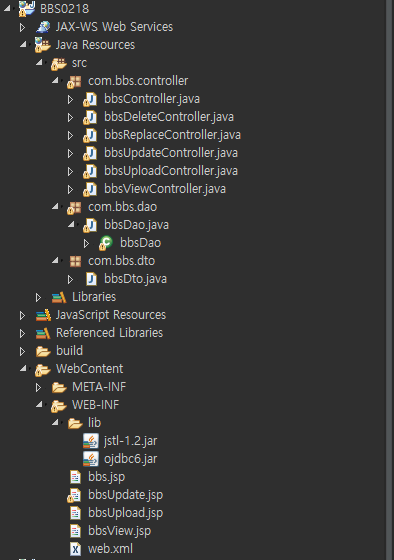Select the bbsView.jsp file
Screen dimensions: 394x560
click(119, 531)
